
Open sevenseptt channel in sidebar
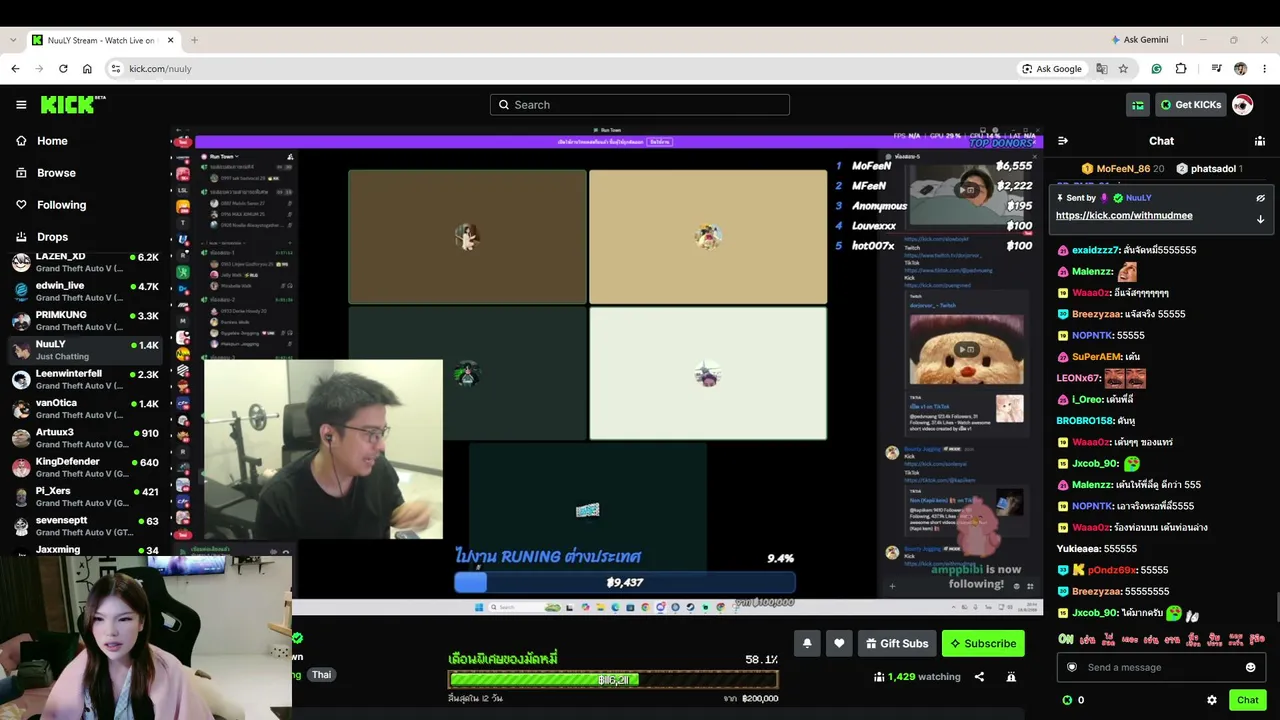85,526
